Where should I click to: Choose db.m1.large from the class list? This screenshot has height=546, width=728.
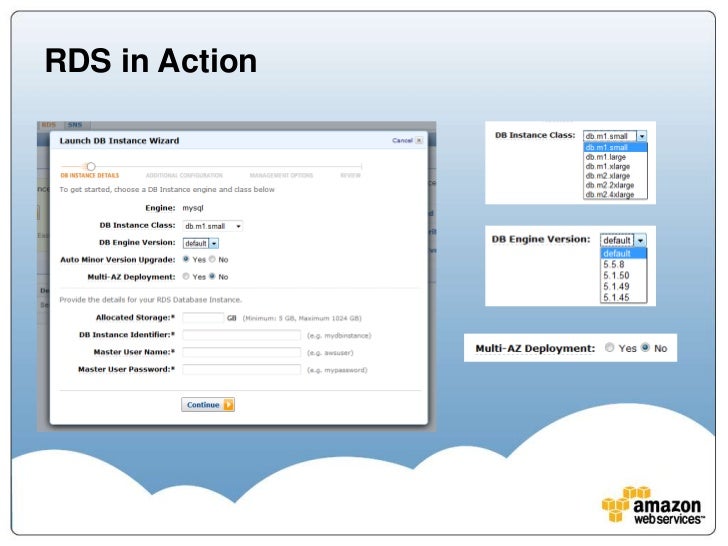pos(615,157)
